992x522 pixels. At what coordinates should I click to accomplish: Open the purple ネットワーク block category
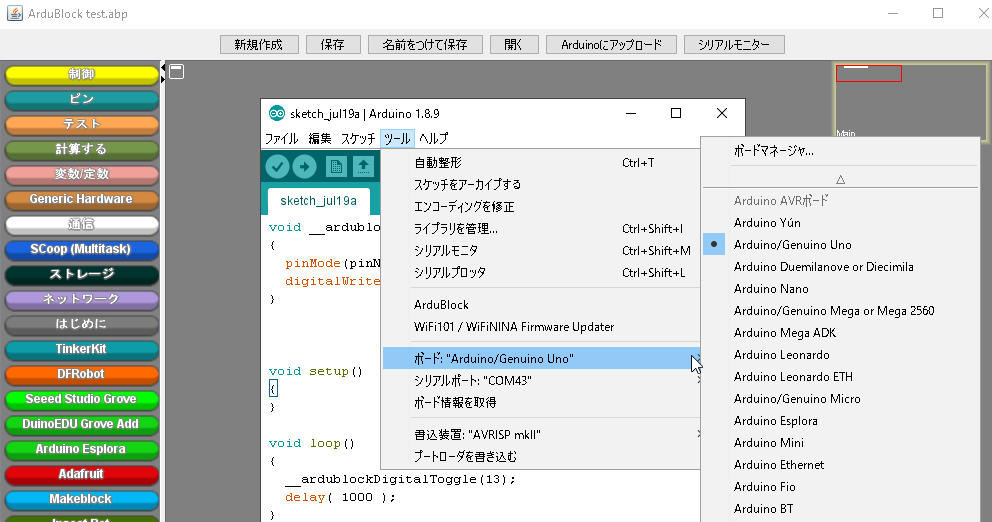click(x=81, y=299)
